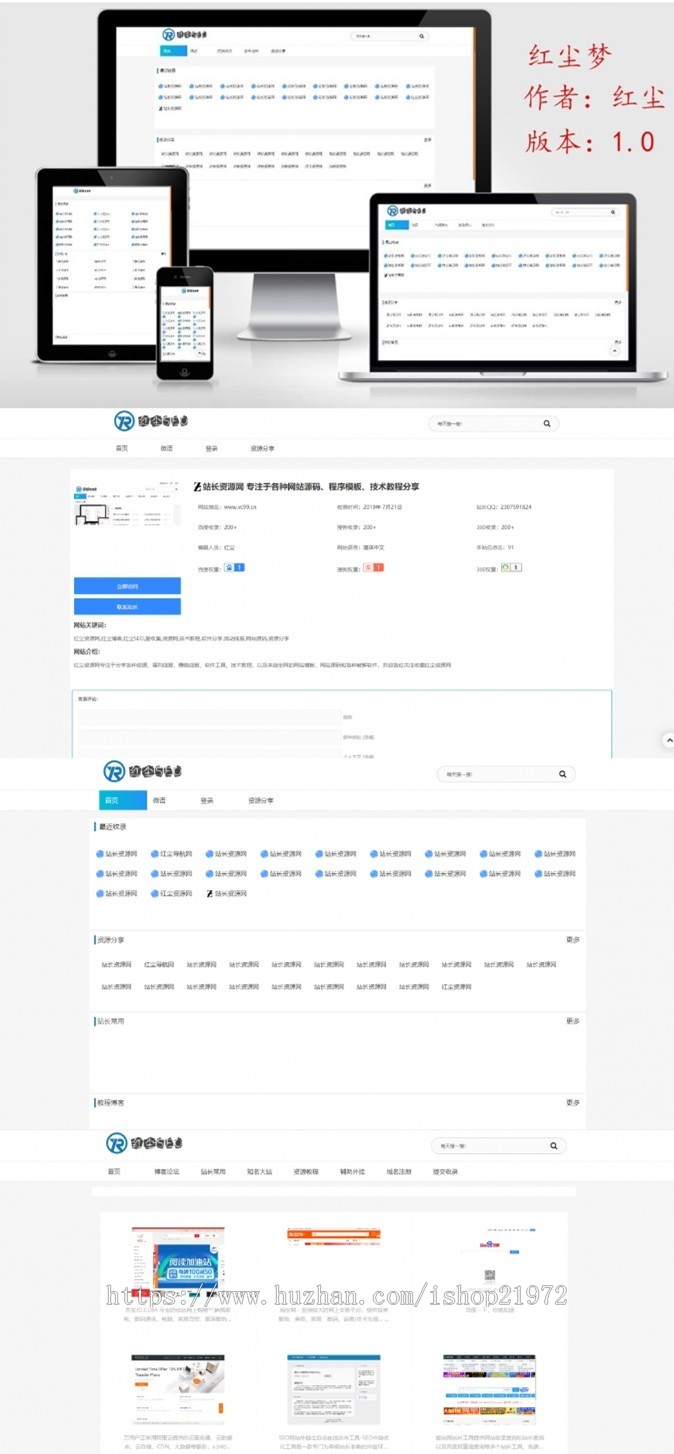Show more in the 站长常用 section
This screenshot has width=674, height=1454.
(573, 1021)
